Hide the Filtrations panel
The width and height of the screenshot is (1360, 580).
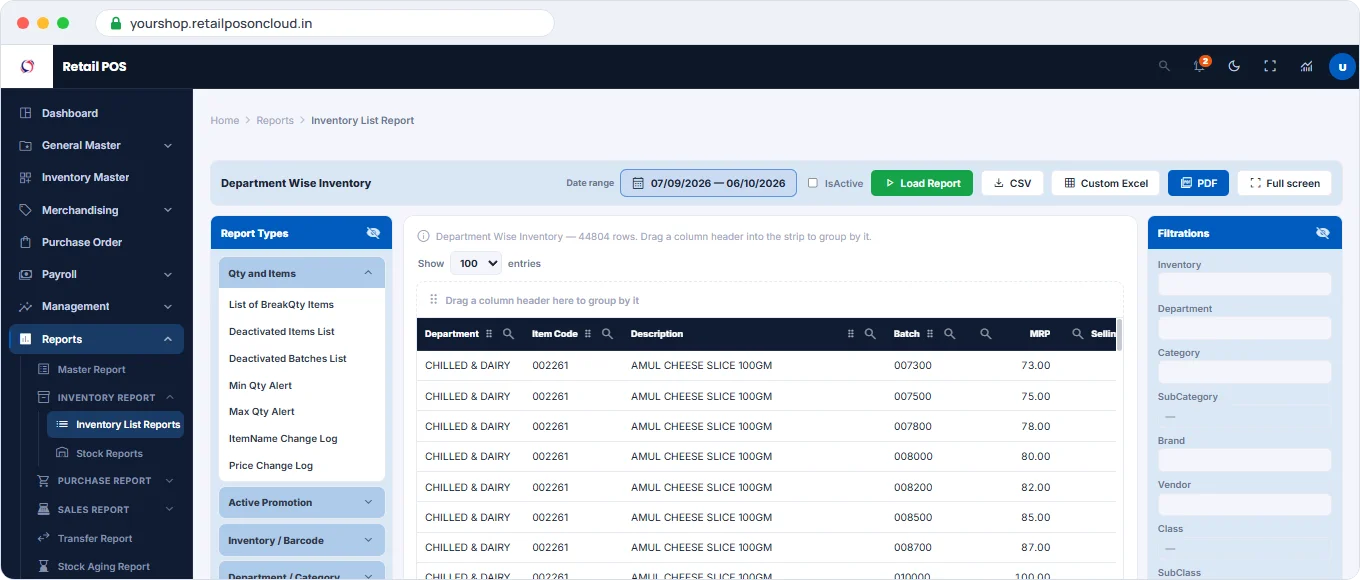click(1323, 233)
